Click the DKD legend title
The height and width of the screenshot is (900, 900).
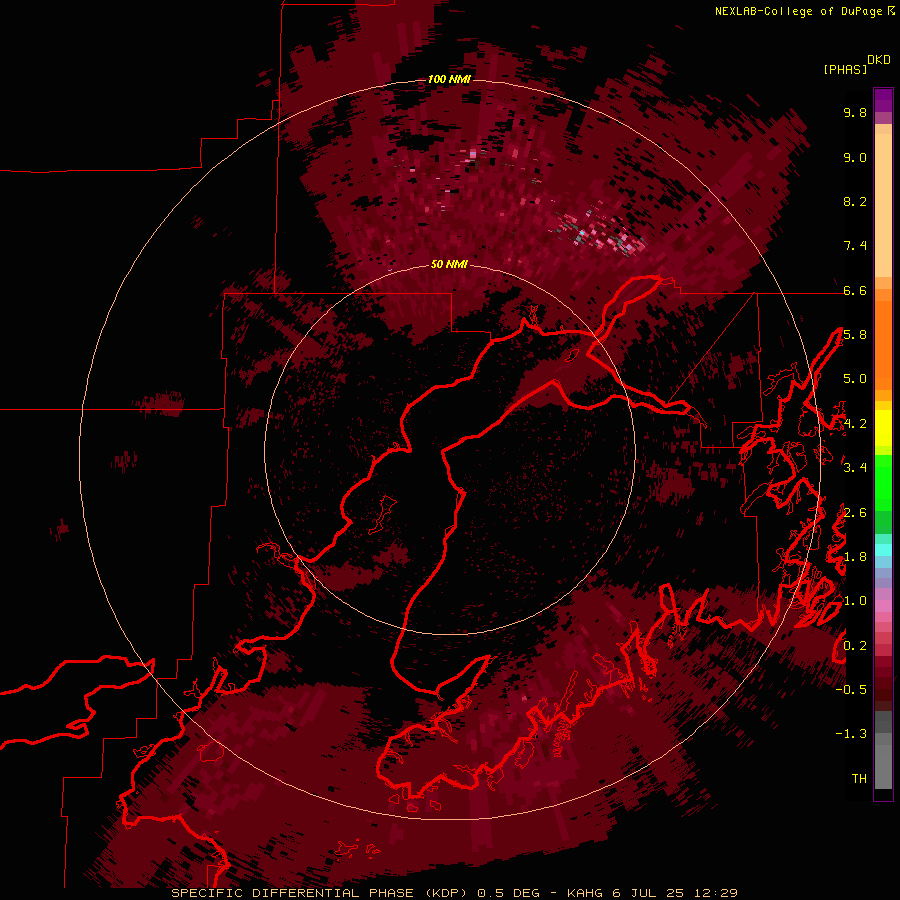tap(879, 60)
